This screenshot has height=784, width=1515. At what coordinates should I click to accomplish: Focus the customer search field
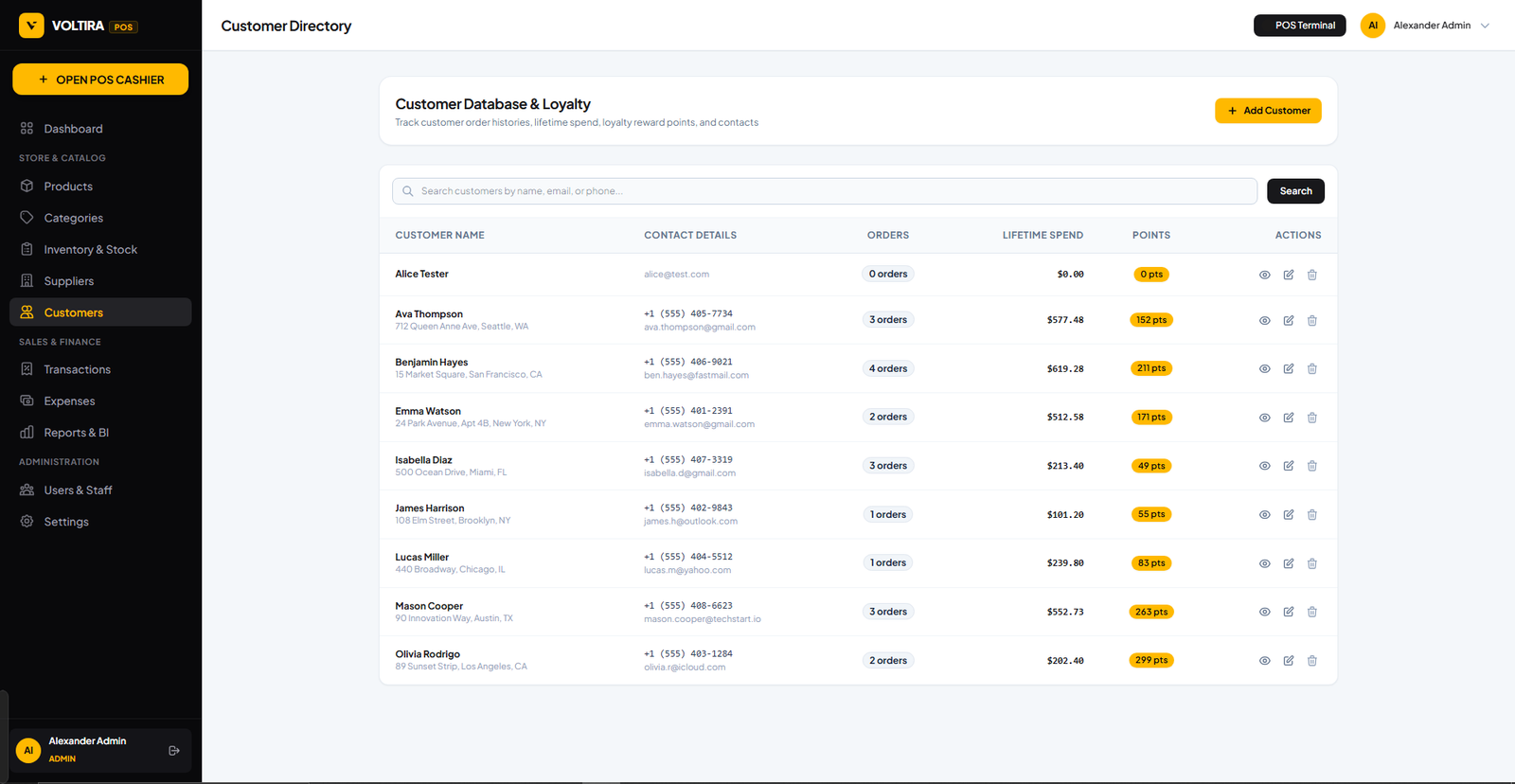pos(825,191)
